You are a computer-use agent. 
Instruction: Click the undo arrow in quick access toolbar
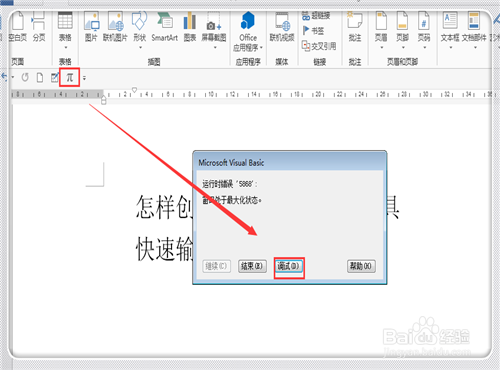click(x=4, y=77)
